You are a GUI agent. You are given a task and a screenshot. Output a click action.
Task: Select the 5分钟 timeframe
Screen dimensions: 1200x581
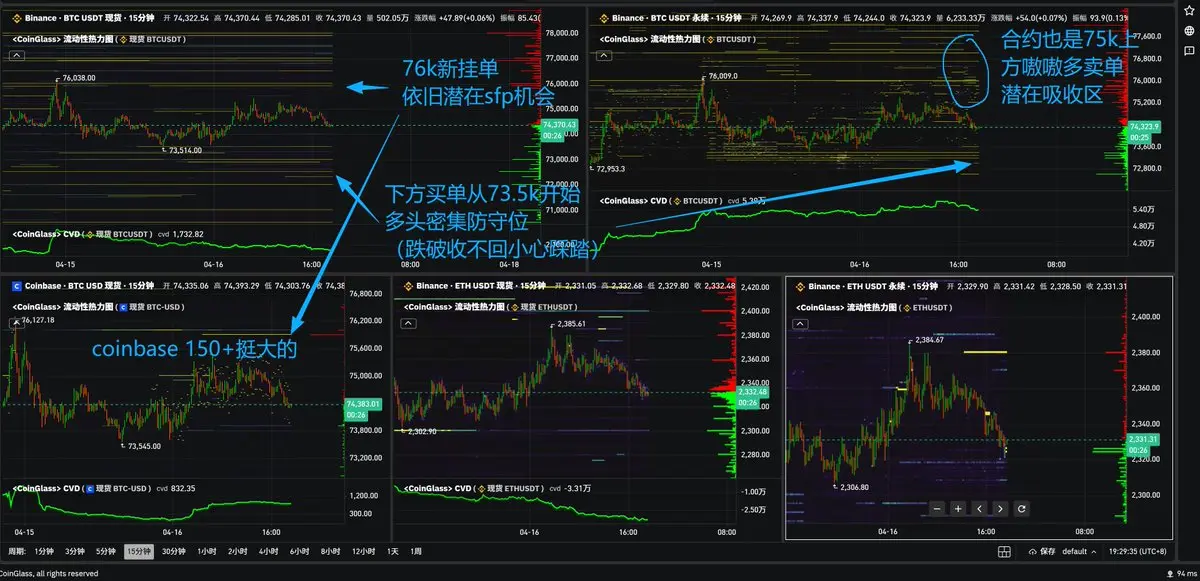coord(105,551)
